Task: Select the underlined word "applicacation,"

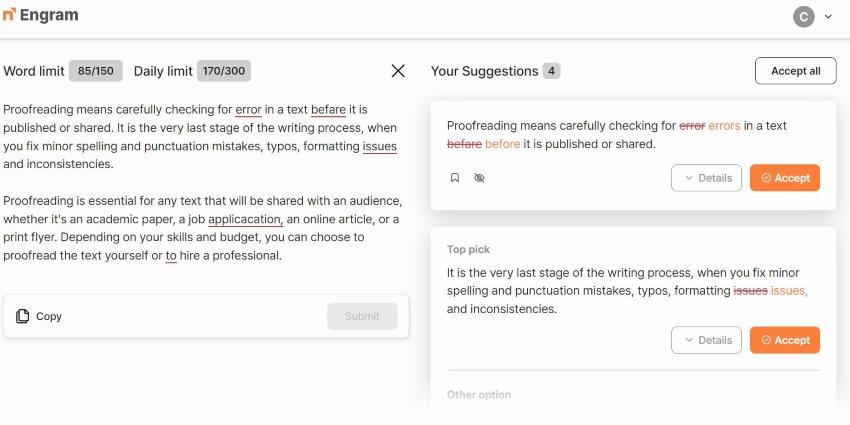Action: [246, 219]
